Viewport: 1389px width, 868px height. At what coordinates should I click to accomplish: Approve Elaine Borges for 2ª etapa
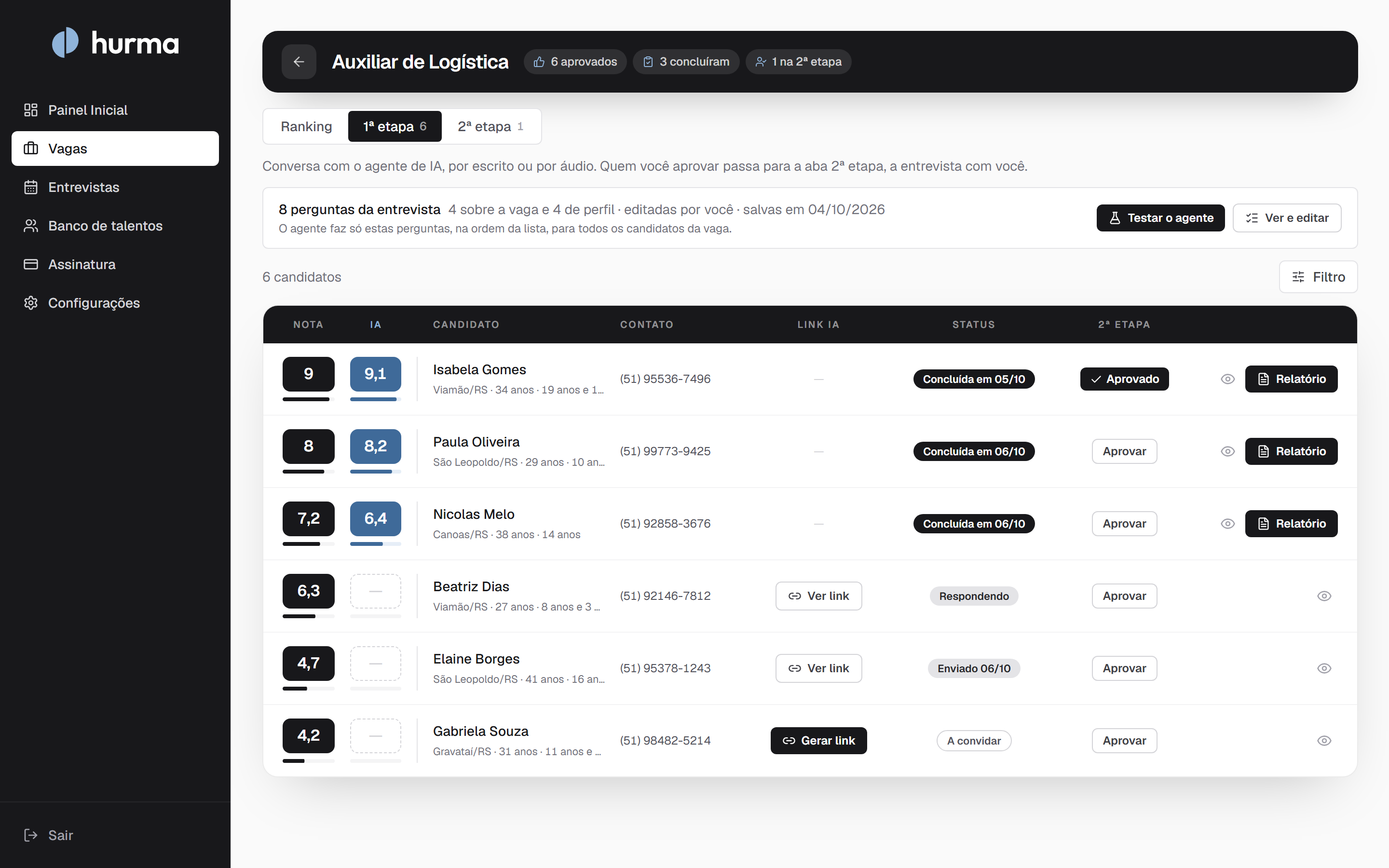coord(1124,668)
